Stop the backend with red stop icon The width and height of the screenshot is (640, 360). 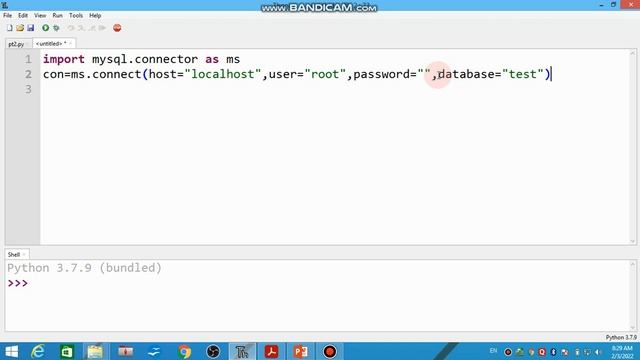pyautogui.click(x=117, y=28)
